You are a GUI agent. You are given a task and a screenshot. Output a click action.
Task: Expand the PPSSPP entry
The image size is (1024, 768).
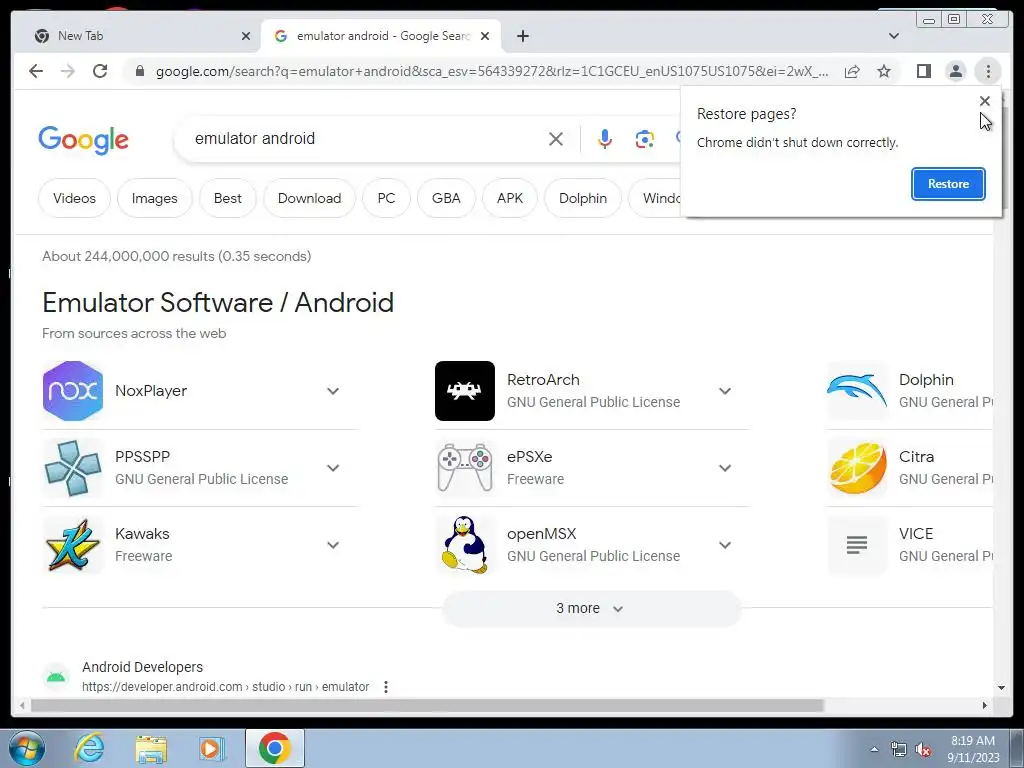(333, 468)
